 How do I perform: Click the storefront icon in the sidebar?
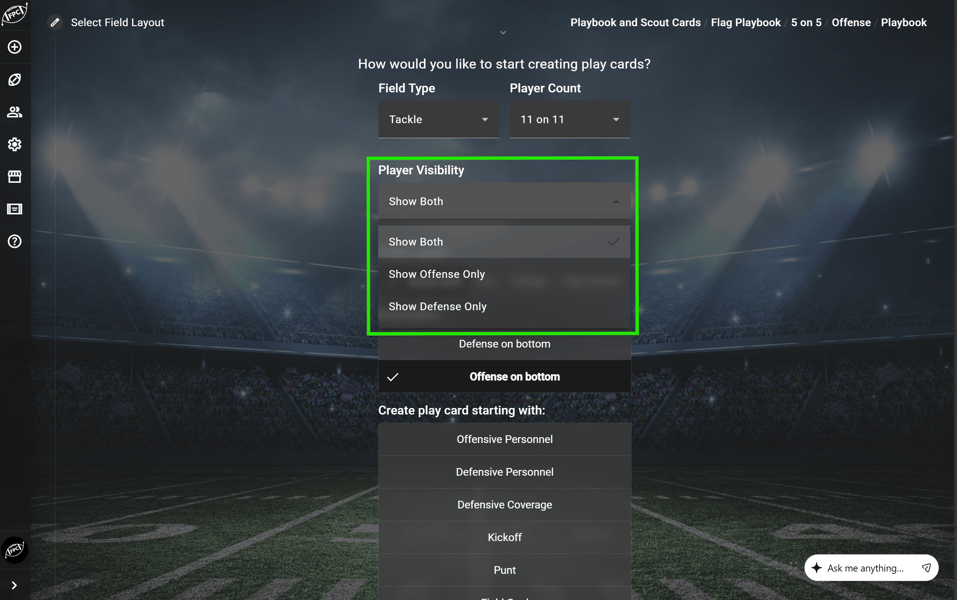(14, 176)
